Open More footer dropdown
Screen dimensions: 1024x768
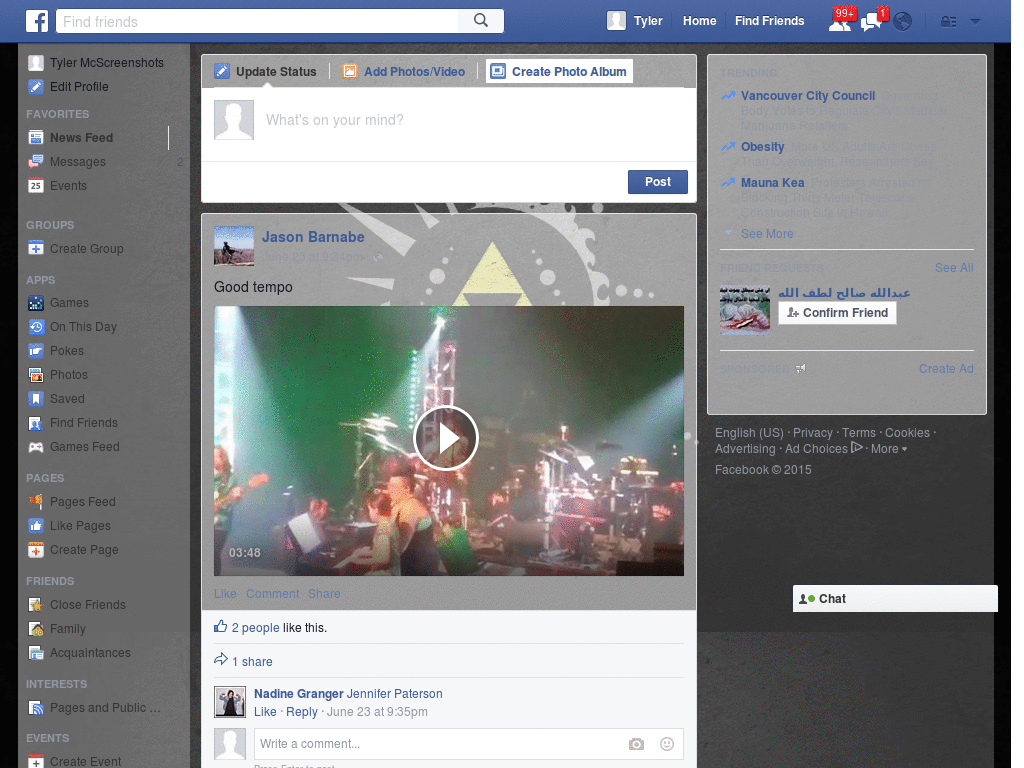point(889,449)
